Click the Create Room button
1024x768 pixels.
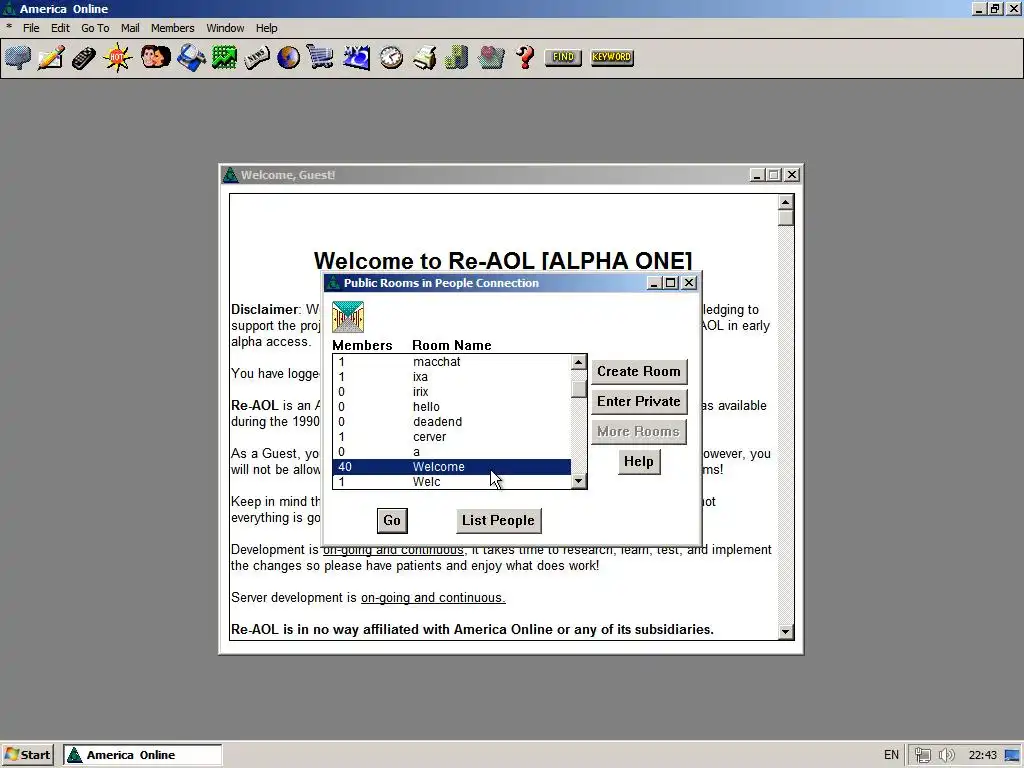(639, 372)
